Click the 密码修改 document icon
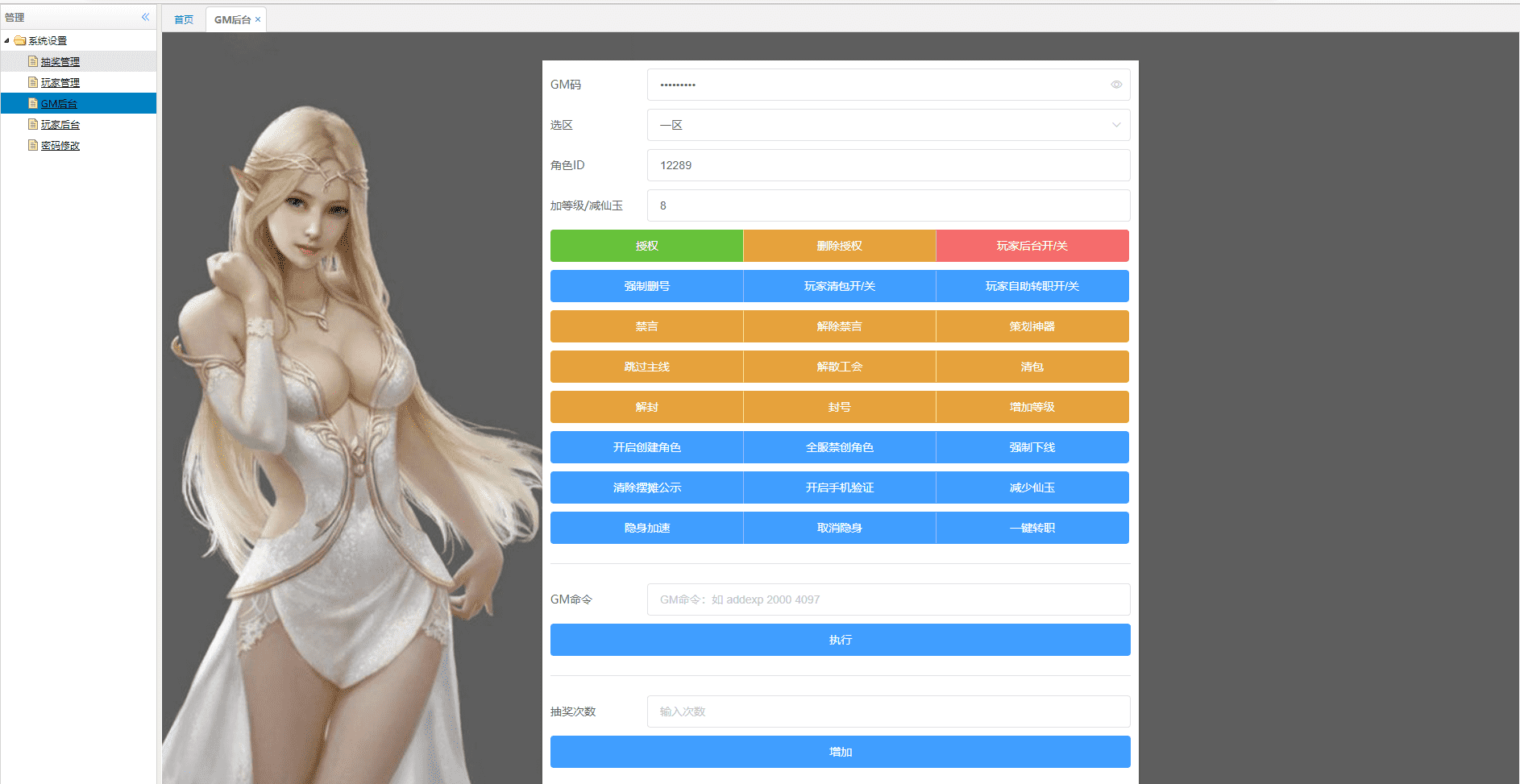Viewport: 1520px width, 784px height. pyautogui.click(x=33, y=145)
